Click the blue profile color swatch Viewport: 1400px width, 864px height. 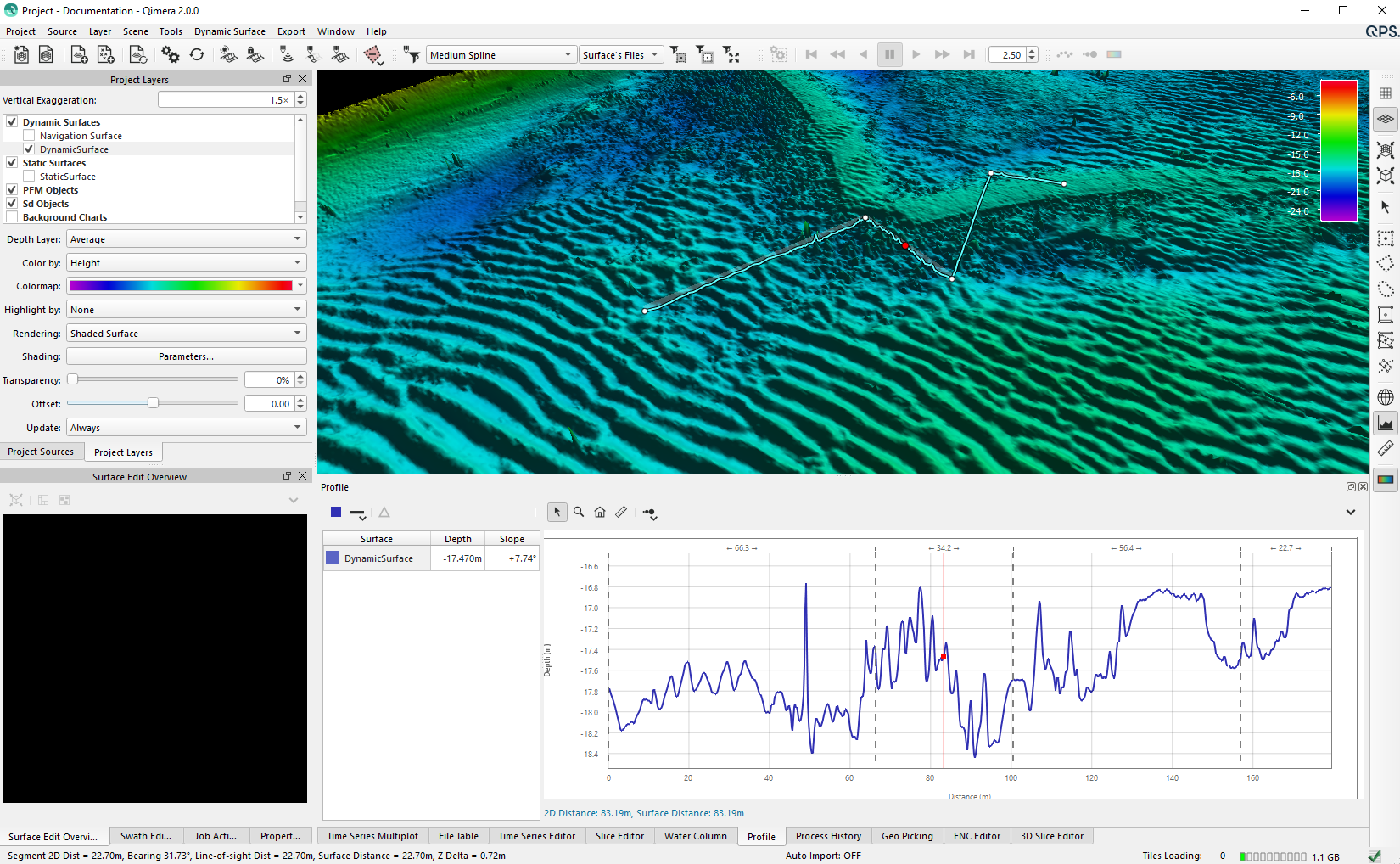coord(336,512)
